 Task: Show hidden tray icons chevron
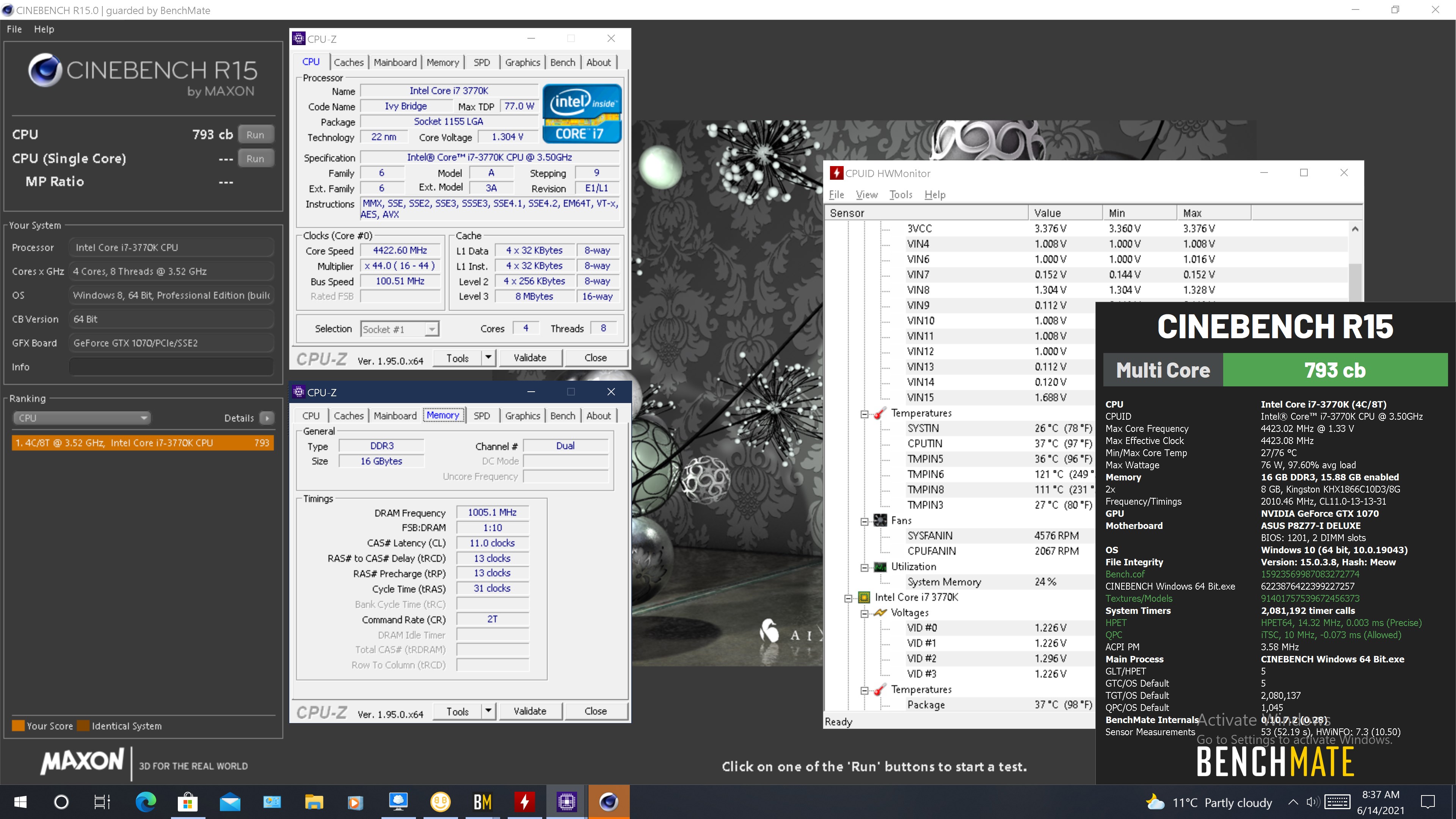point(1293,802)
